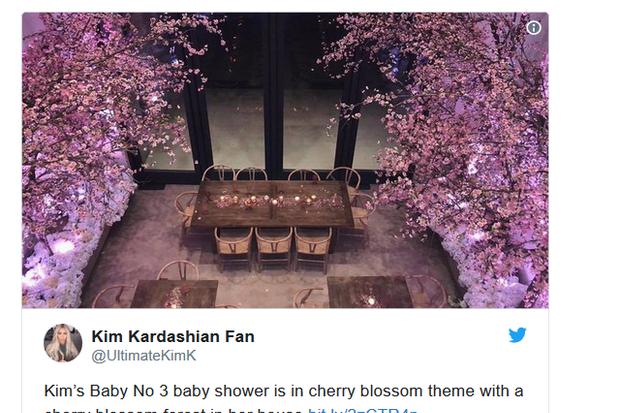Visit the @UltimateKimK handle
This screenshot has height=413, width=620.
coord(144,356)
